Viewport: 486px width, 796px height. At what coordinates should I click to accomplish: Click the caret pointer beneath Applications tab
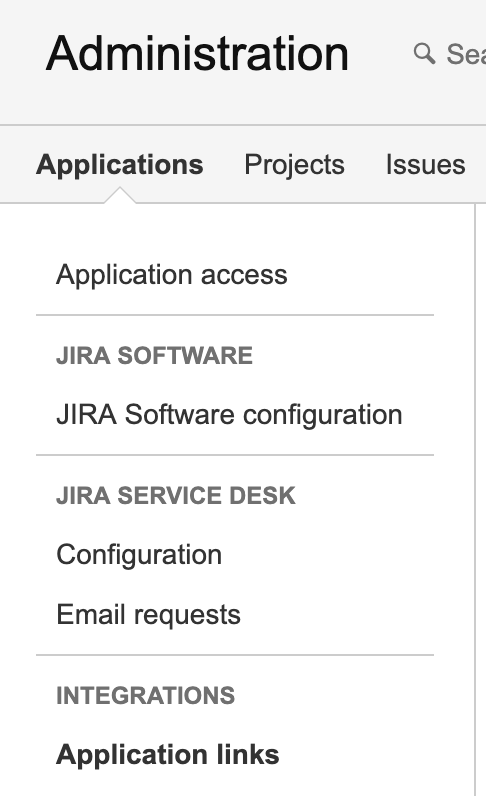(120, 195)
